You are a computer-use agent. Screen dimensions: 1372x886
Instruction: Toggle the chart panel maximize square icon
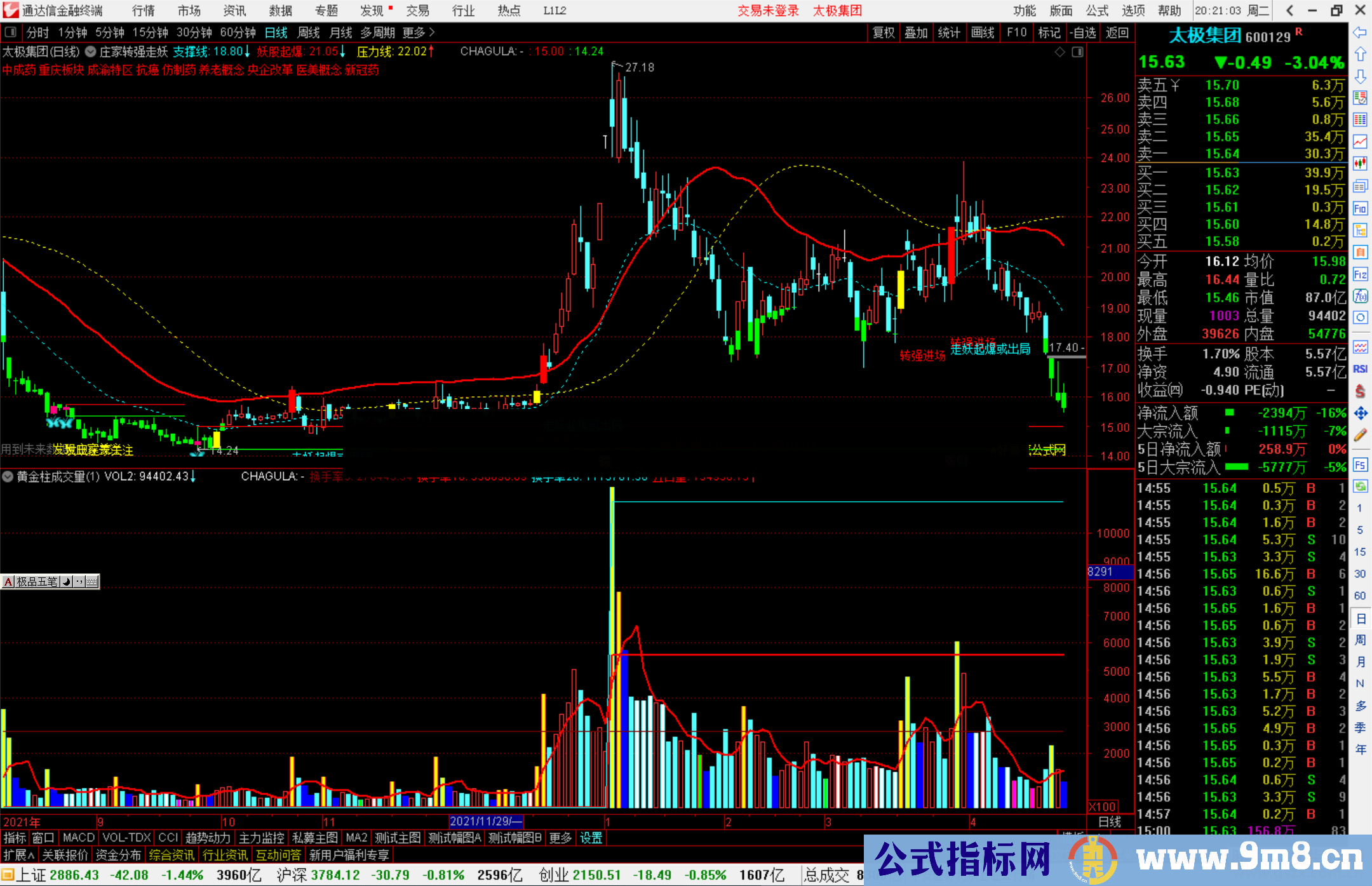click(1077, 52)
